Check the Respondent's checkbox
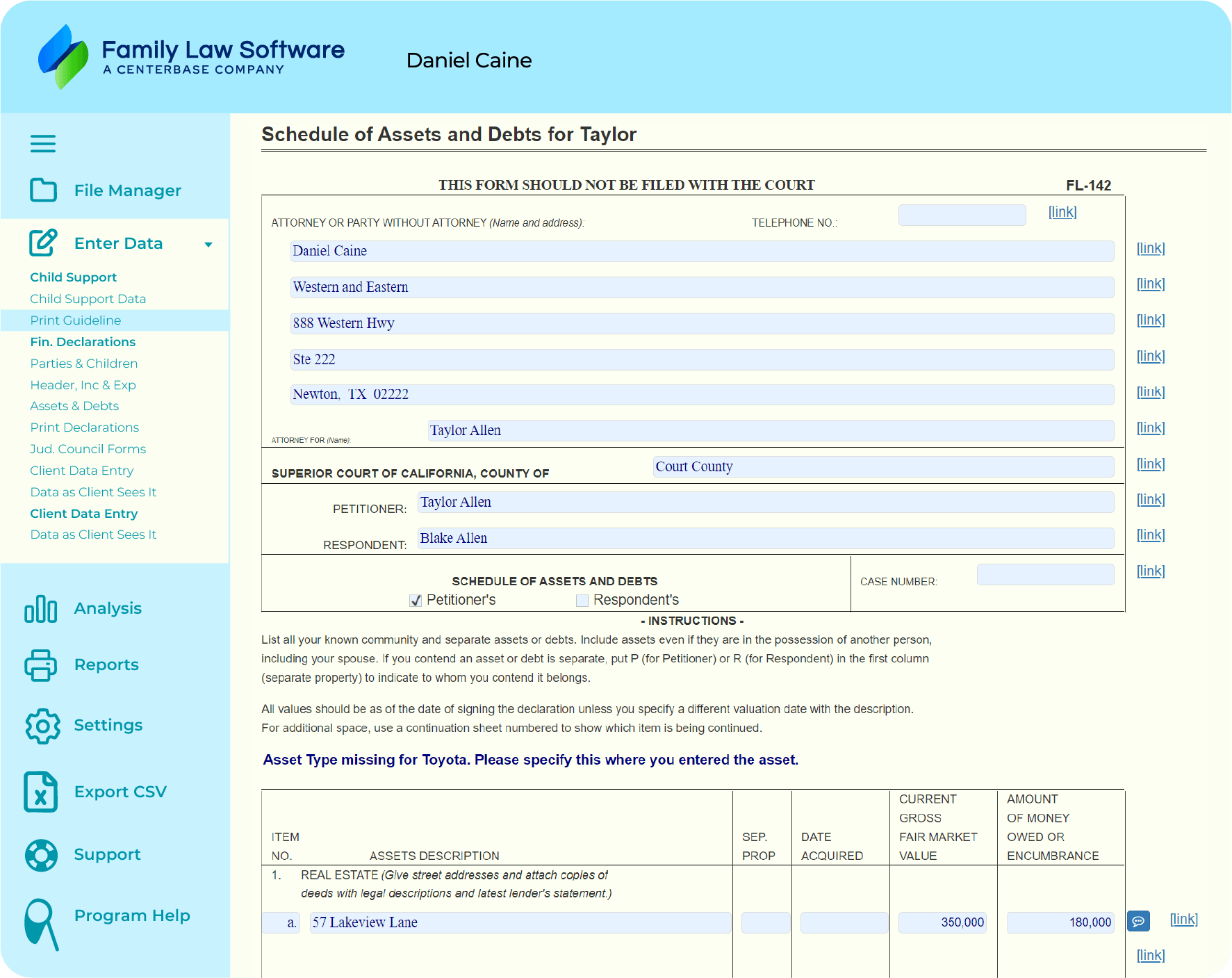1232x978 pixels. click(x=581, y=600)
